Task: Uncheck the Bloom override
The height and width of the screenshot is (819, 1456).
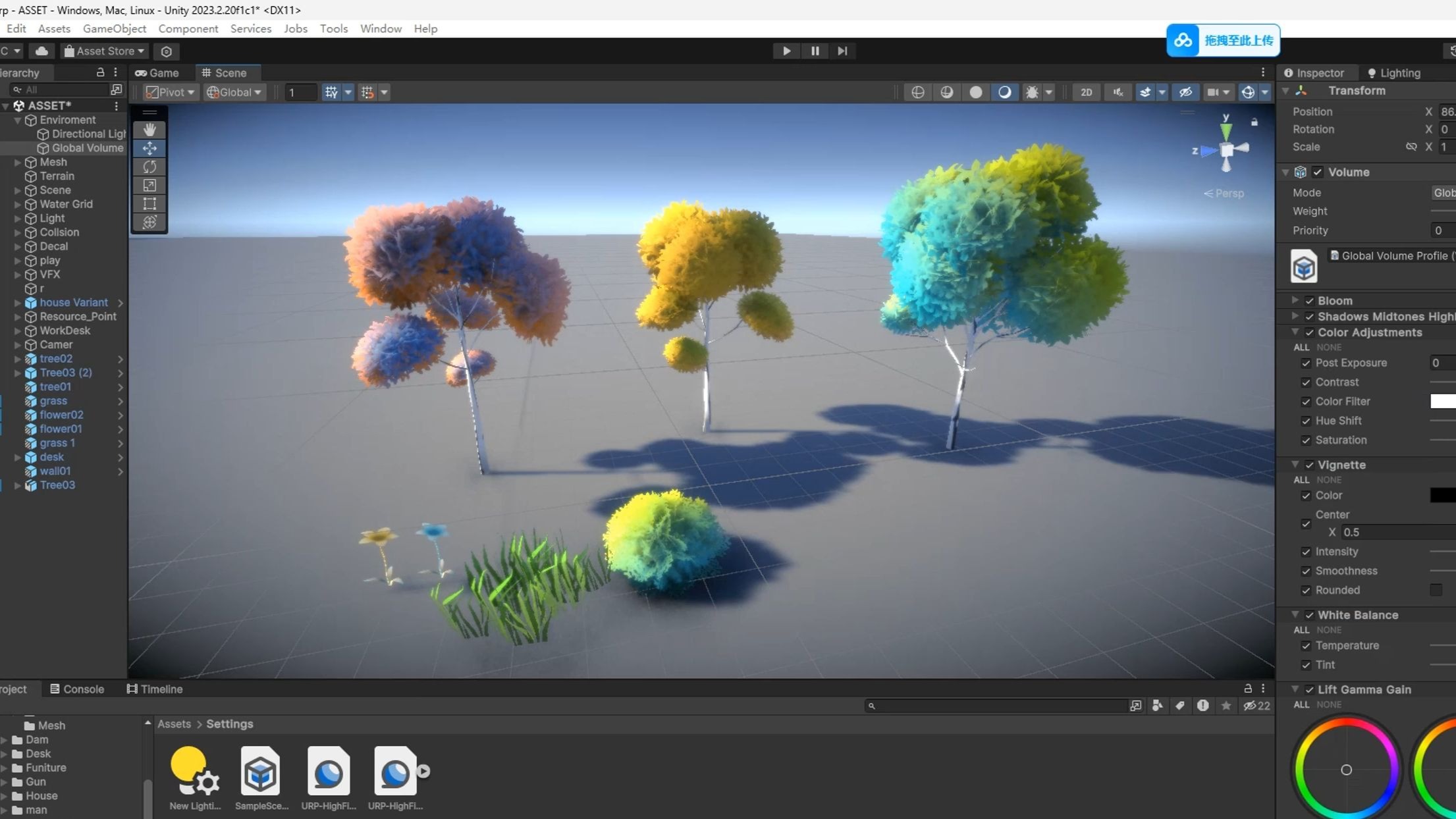Action: (1309, 301)
